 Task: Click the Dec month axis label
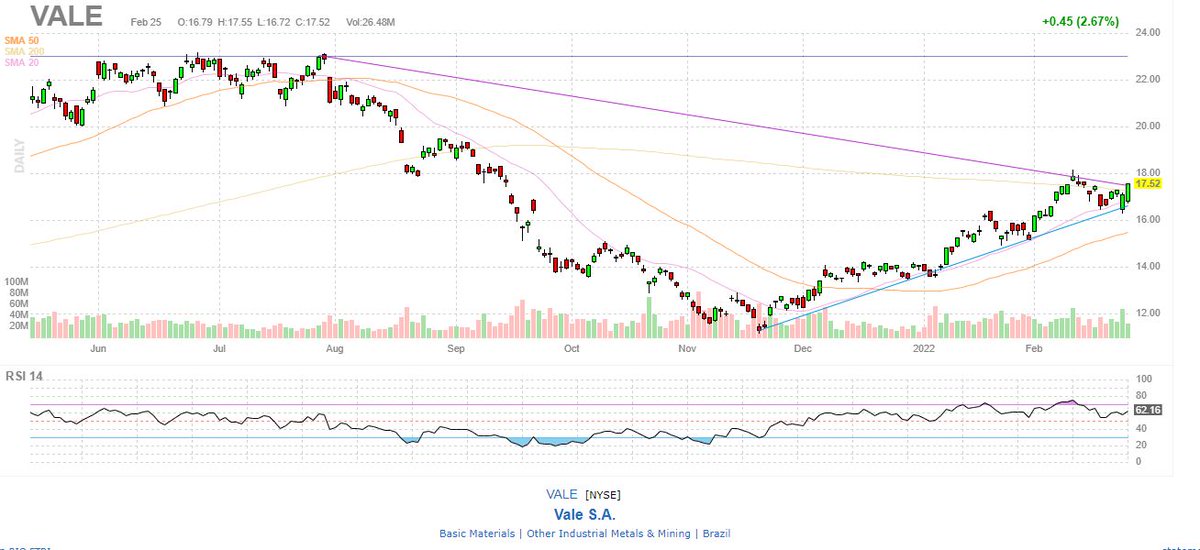[803, 350]
